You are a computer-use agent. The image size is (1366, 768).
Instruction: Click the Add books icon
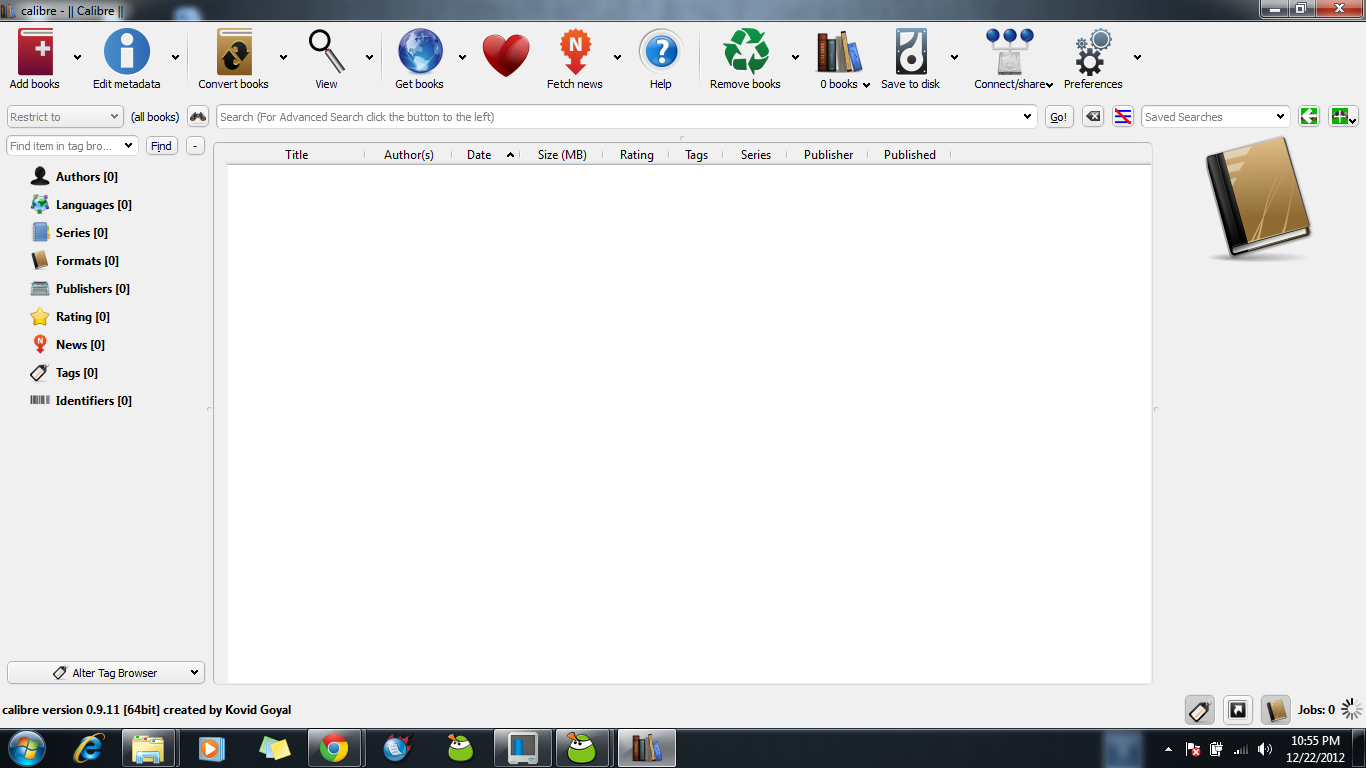[x=35, y=52]
